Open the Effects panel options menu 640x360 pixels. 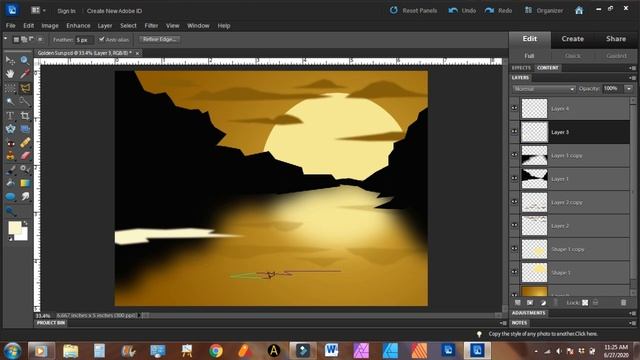coord(632,68)
